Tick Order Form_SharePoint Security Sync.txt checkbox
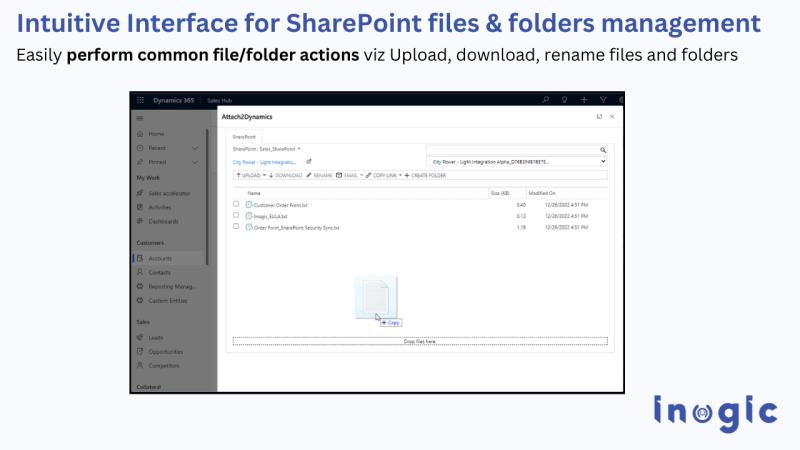Screen dimensions: 800x450 pos(236,227)
